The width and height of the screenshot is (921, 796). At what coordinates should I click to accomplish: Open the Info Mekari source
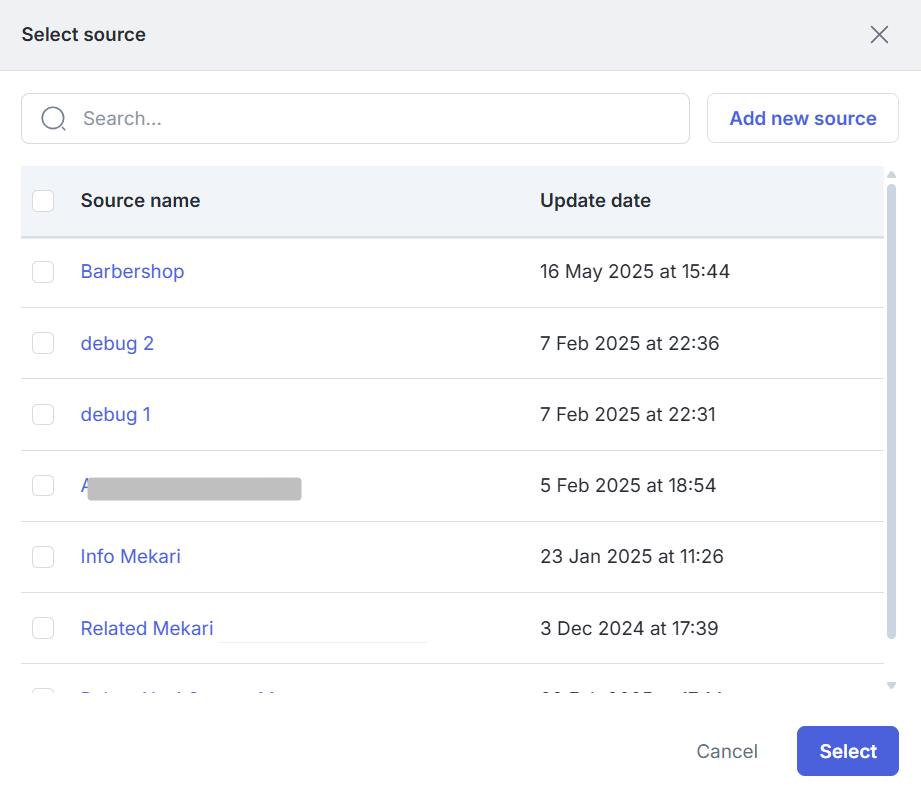130,557
